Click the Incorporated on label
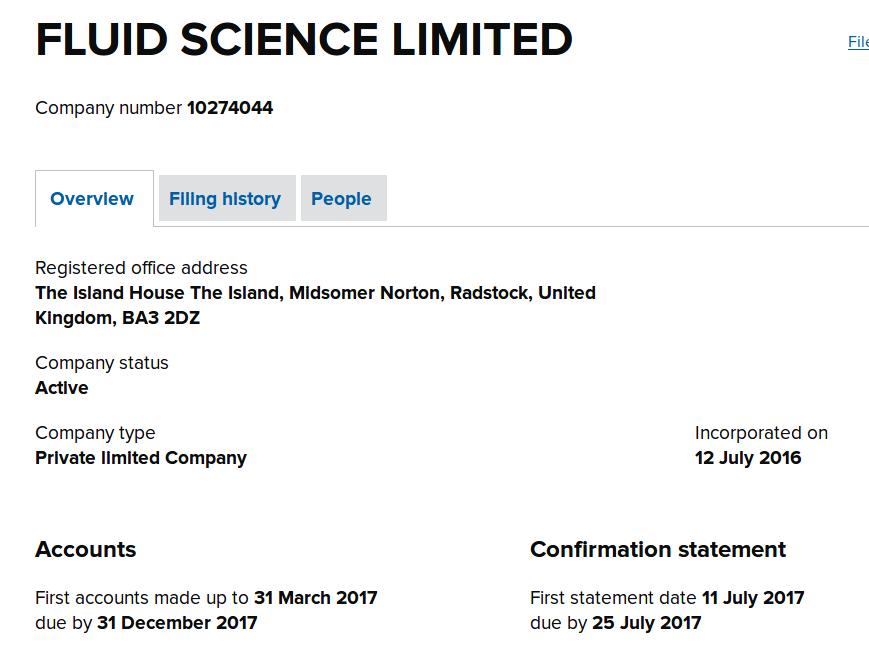Image resolution: width=869 pixels, height=668 pixels. [x=761, y=432]
